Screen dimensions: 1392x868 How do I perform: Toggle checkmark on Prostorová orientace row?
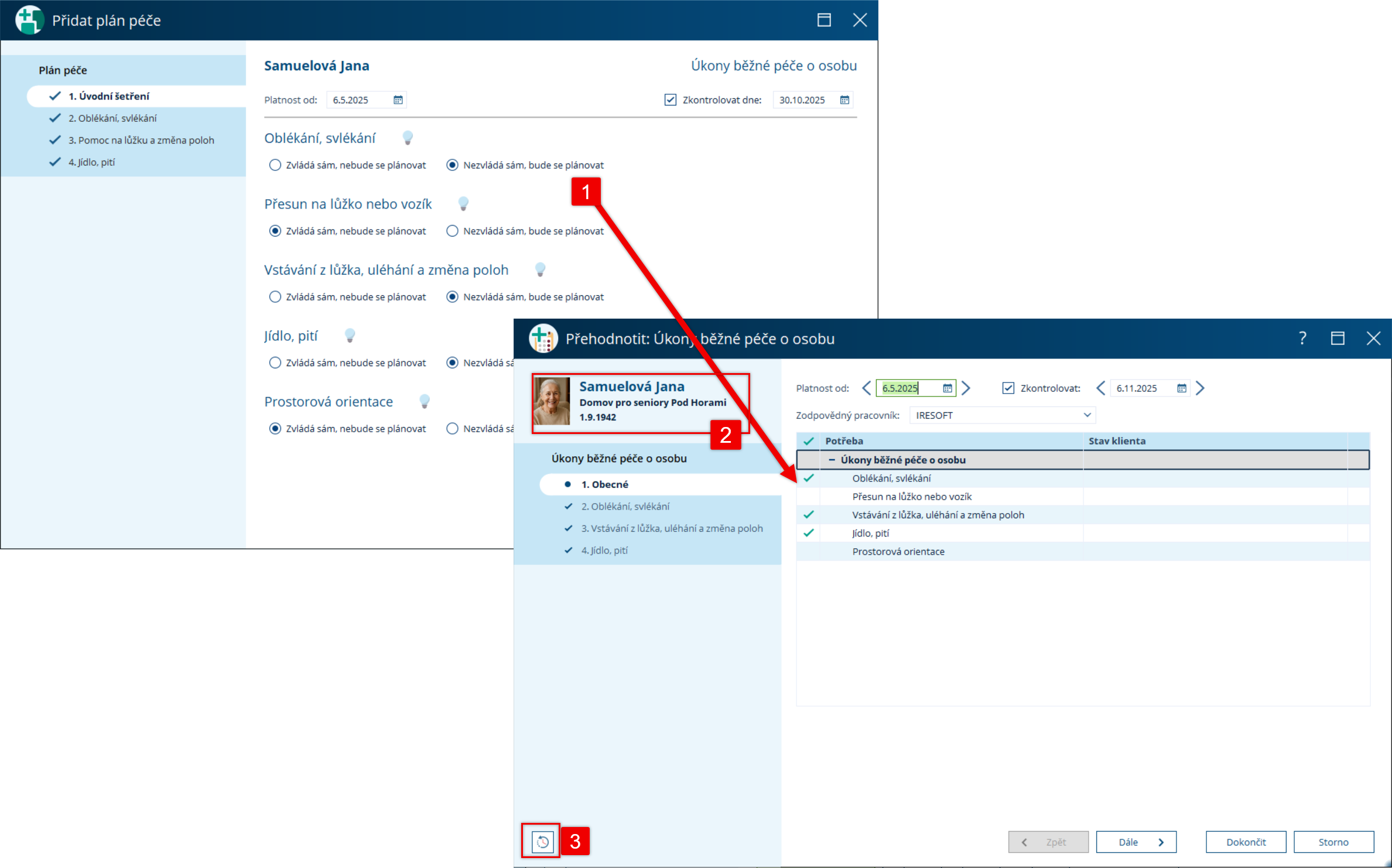coord(809,552)
